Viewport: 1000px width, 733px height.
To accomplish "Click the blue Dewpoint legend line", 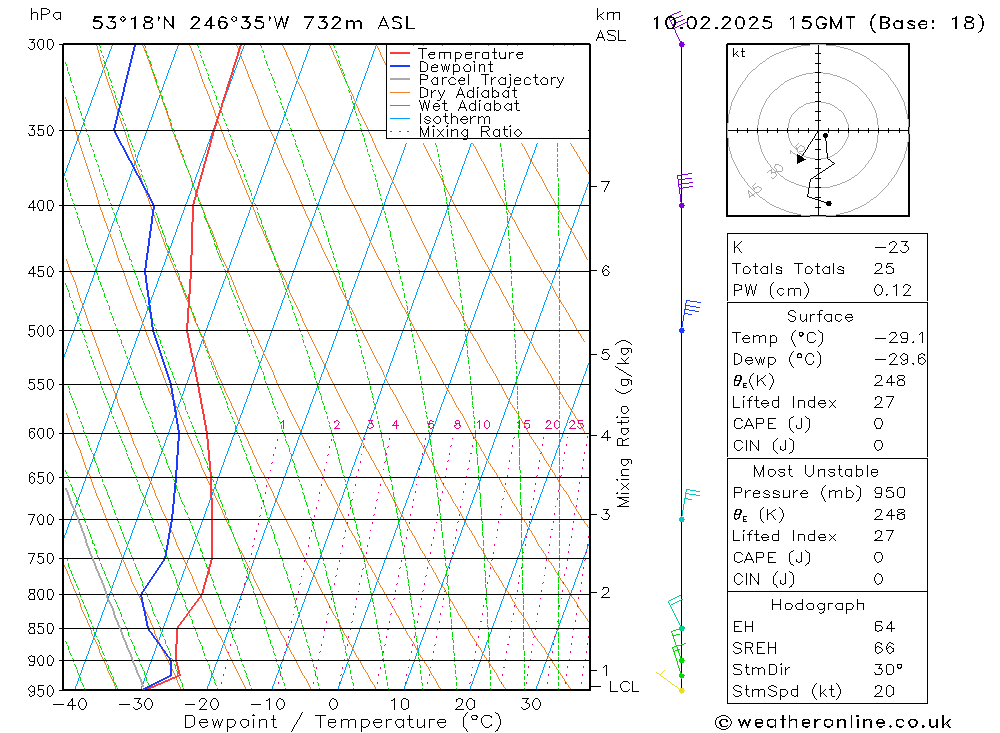I will coord(400,66).
